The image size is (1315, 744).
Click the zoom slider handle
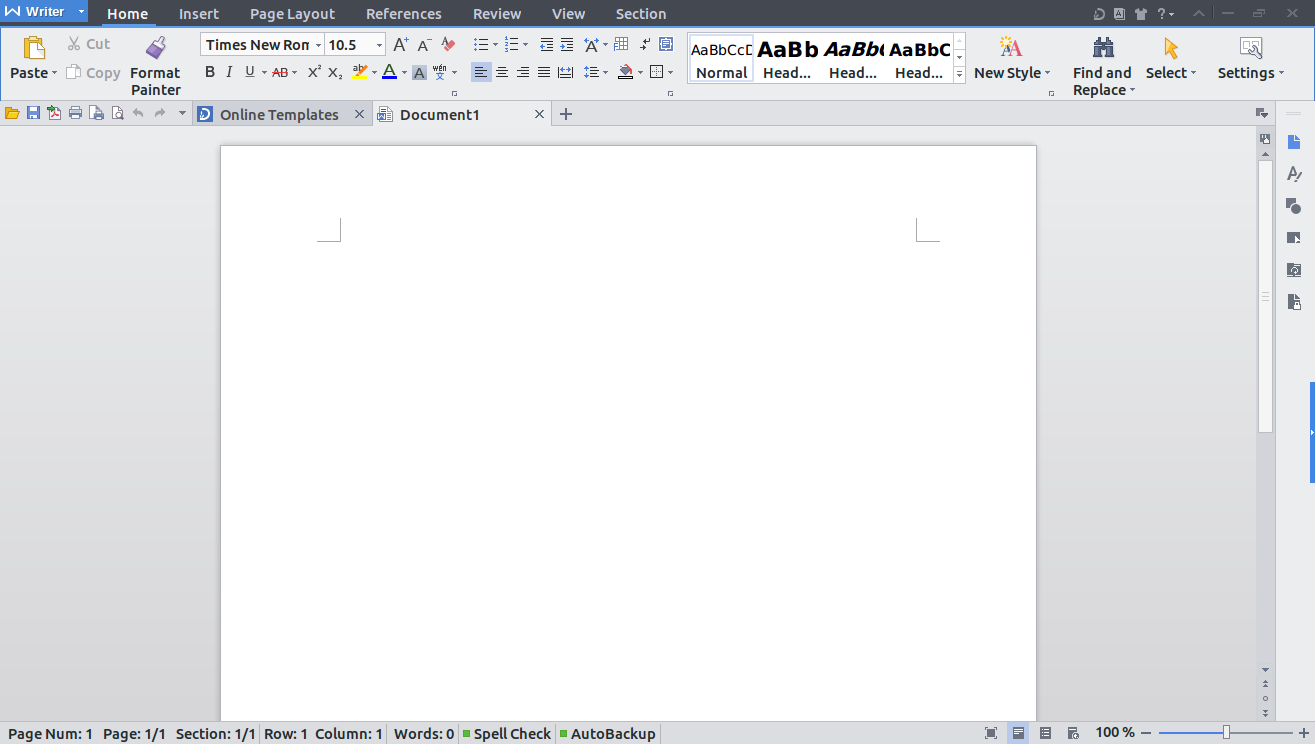[1226, 733]
